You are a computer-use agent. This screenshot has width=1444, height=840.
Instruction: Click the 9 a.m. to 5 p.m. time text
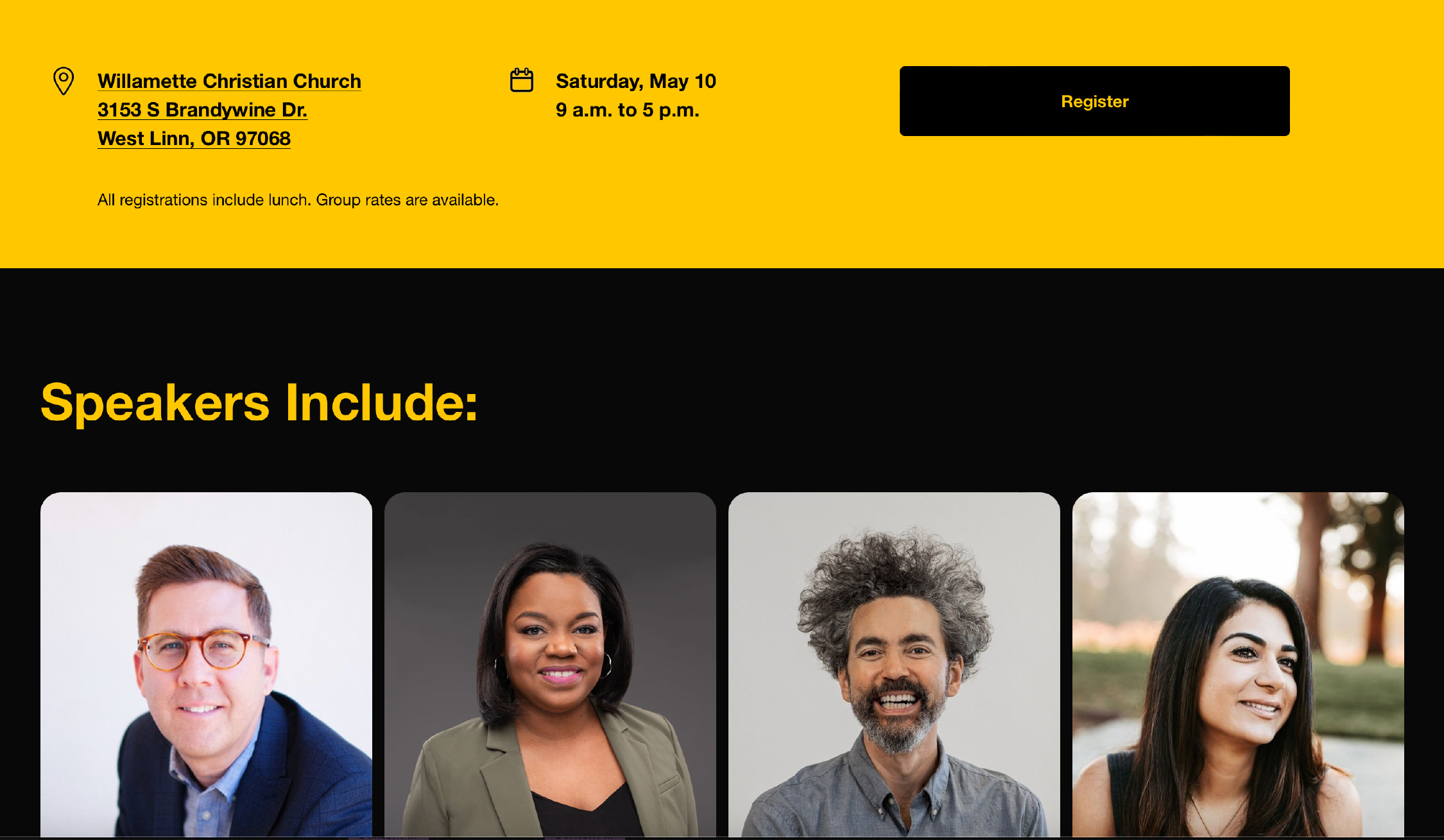pyautogui.click(x=627, y=110)
